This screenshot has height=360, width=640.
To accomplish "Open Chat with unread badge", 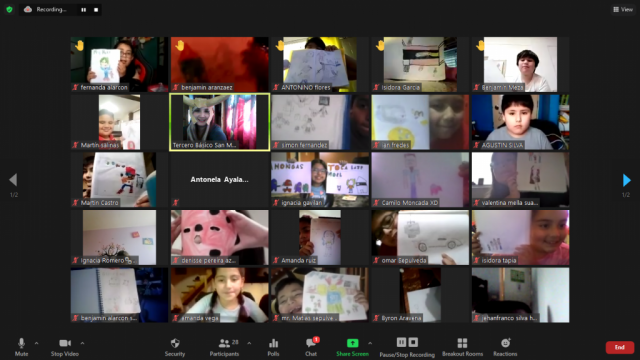I will [311, 347].
